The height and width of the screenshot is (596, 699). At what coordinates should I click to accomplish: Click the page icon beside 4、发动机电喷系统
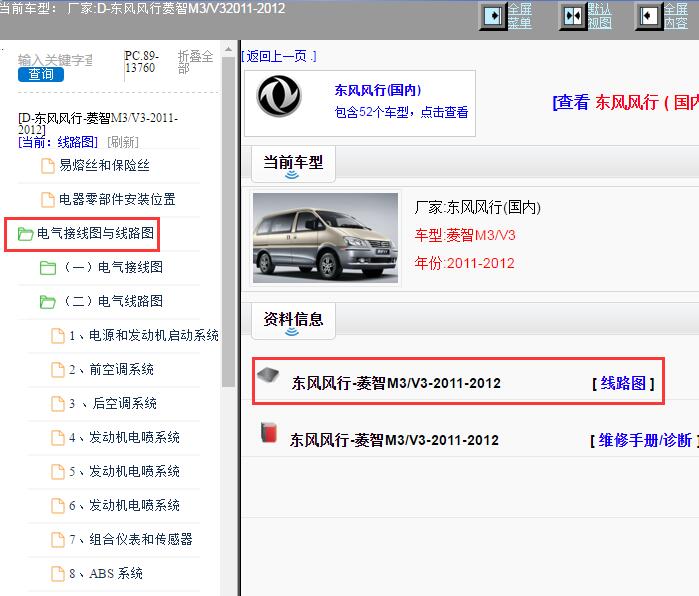[58, 438]
